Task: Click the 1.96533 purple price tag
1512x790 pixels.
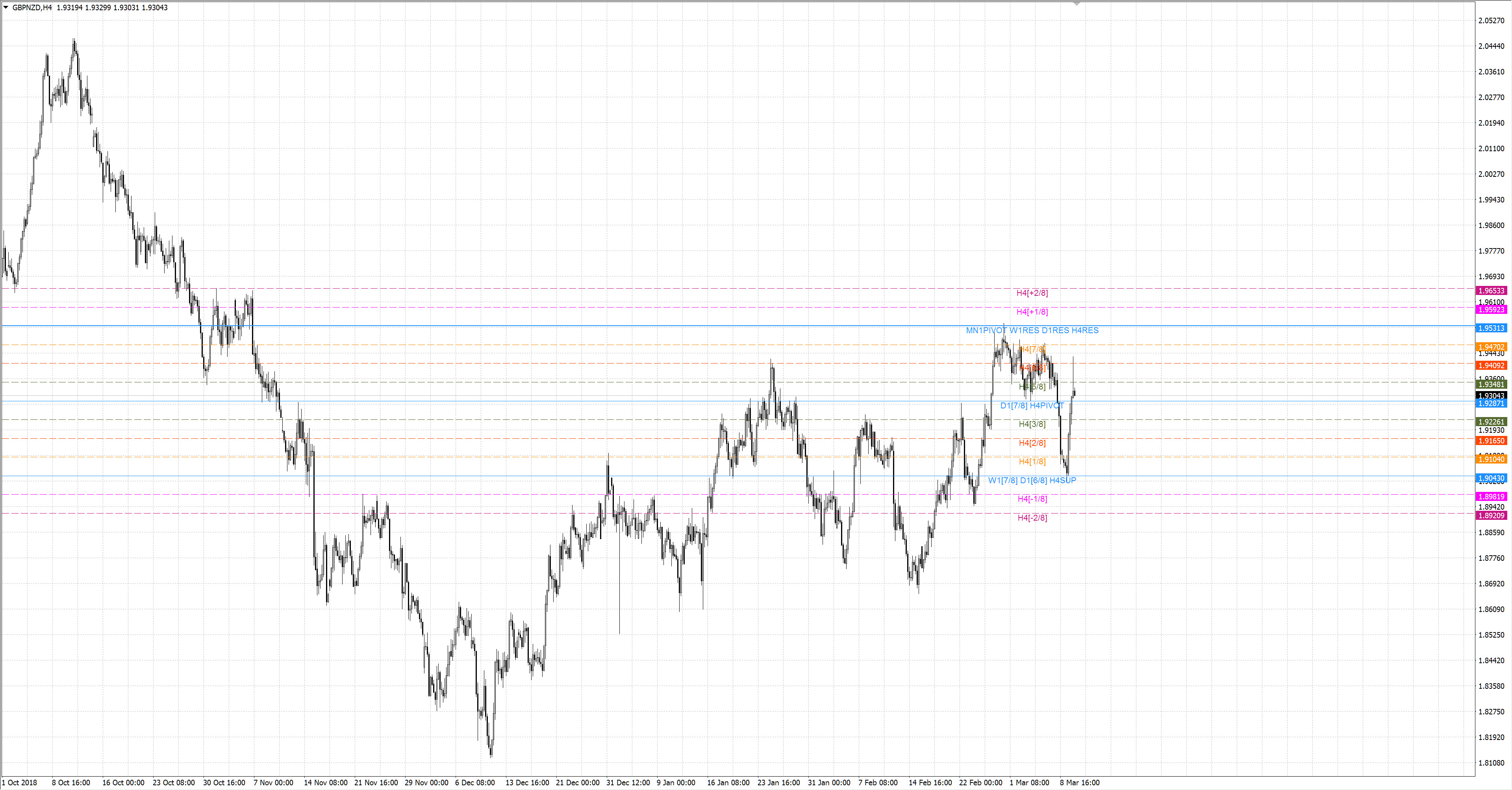Action: pyautogui.click(x=1491, y=291)
